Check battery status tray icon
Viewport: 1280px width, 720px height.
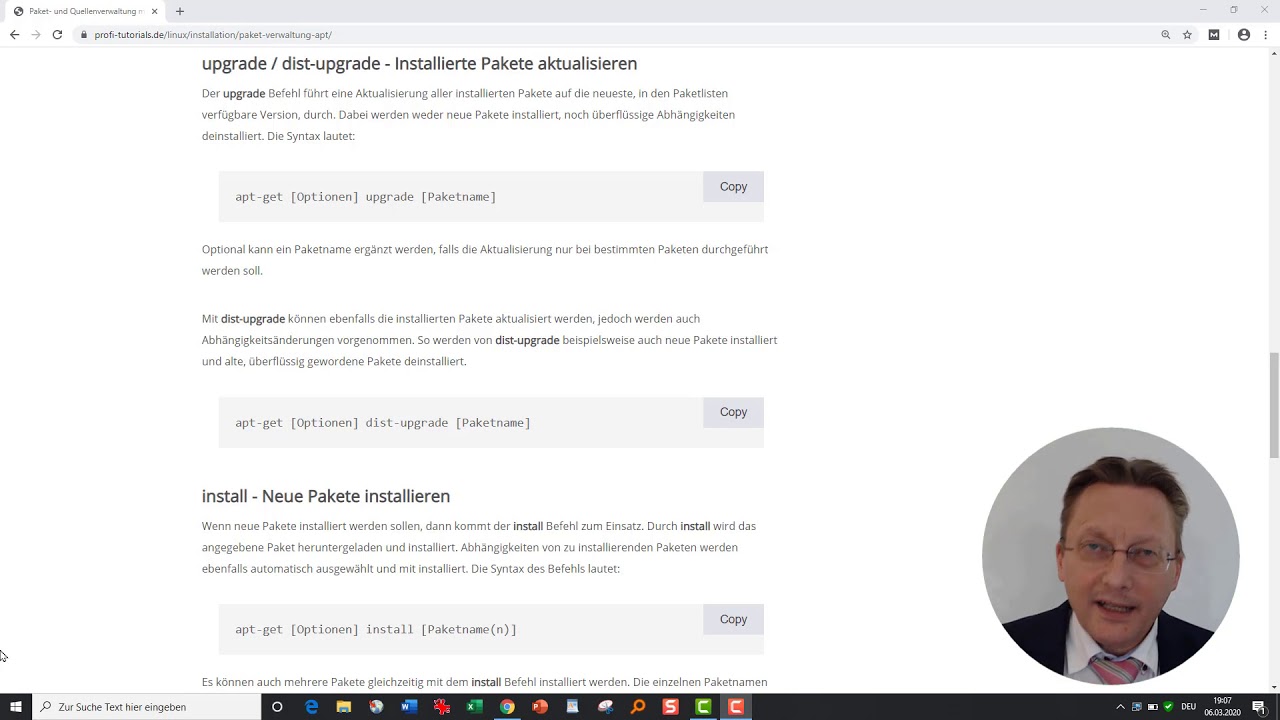point(1152,707)
